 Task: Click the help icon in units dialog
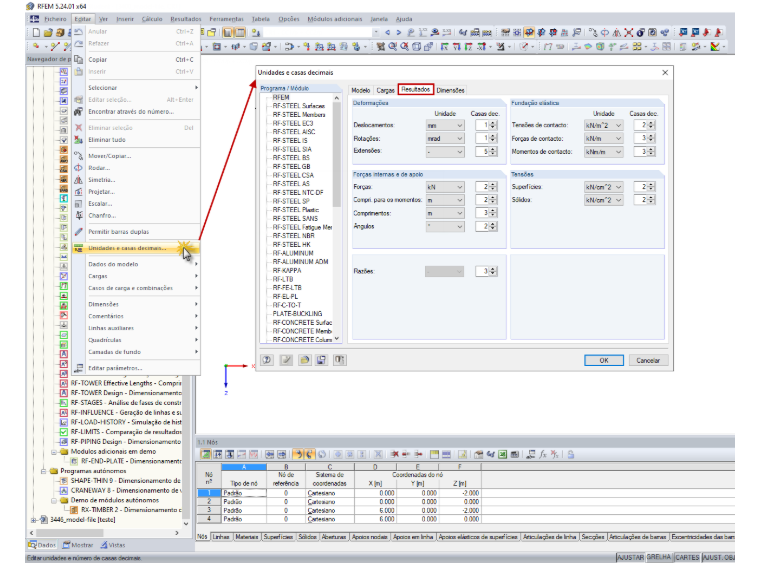tap(267, 360)
